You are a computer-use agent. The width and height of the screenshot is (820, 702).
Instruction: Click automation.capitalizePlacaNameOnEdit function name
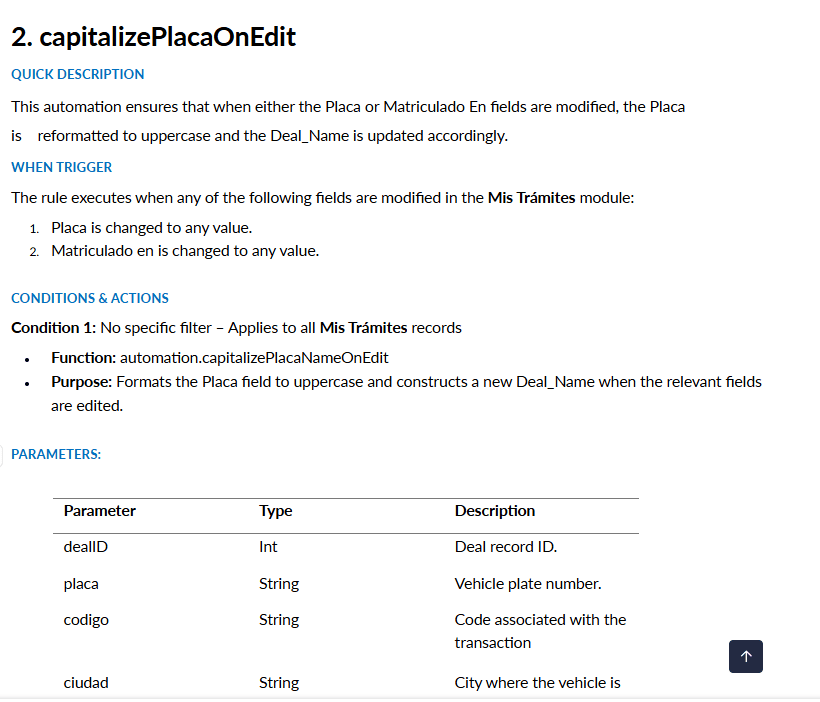point(254,357)
